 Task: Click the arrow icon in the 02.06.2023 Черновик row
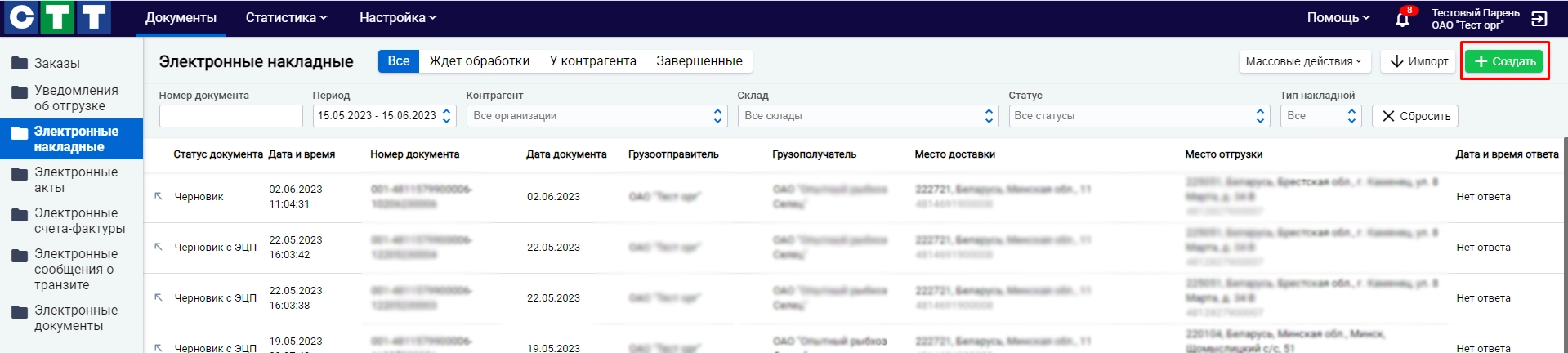point(159,196)
